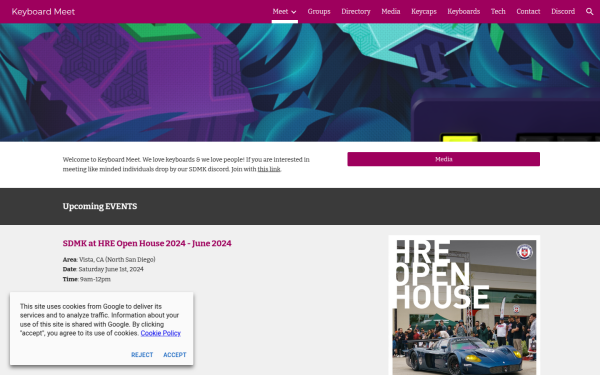Go to the Groups page
This screenshot has width=600, height=375.
click(x=319, y=11)
